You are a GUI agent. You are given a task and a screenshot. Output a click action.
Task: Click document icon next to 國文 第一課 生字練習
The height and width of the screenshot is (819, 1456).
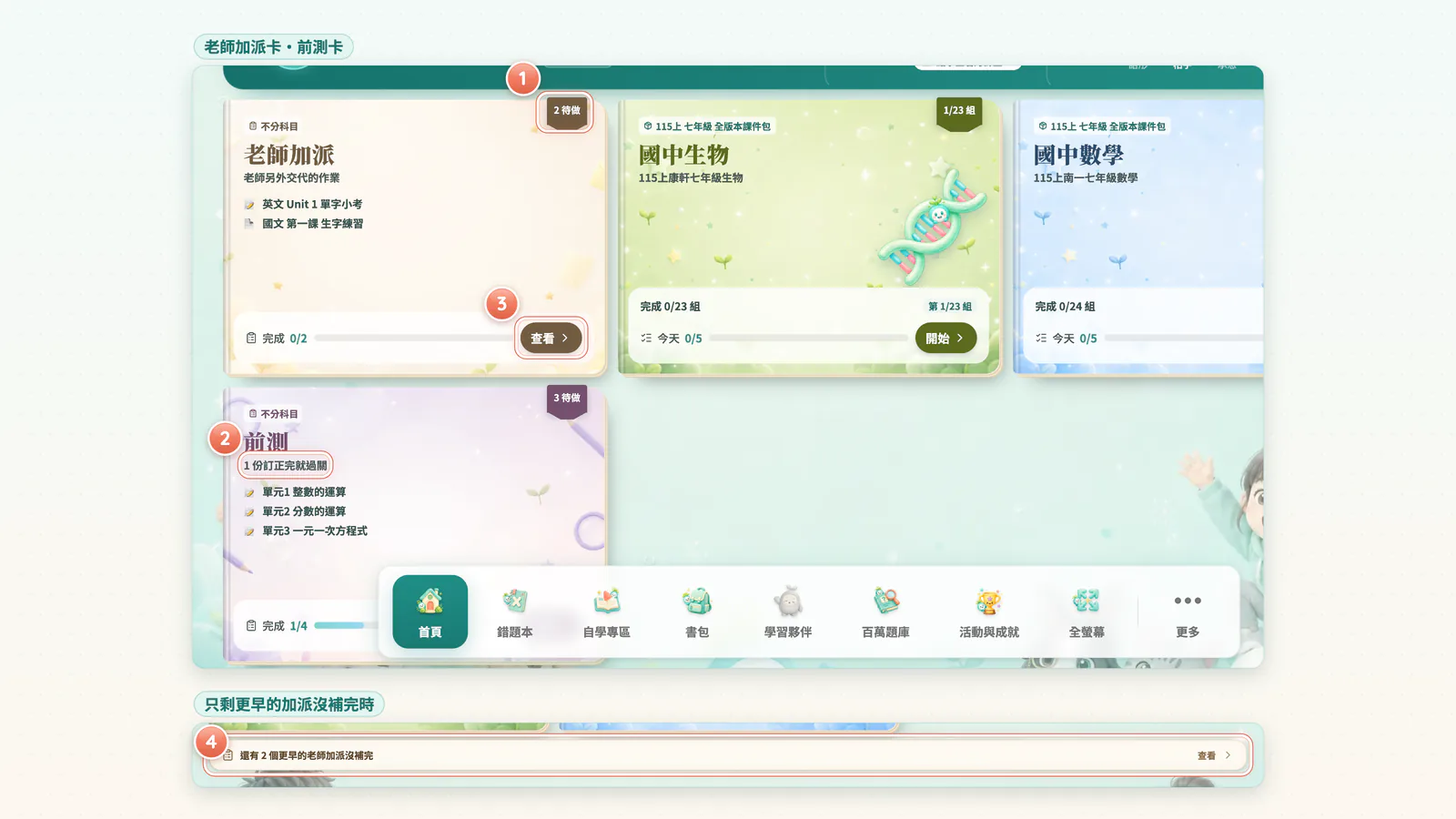tap(249, 223)
